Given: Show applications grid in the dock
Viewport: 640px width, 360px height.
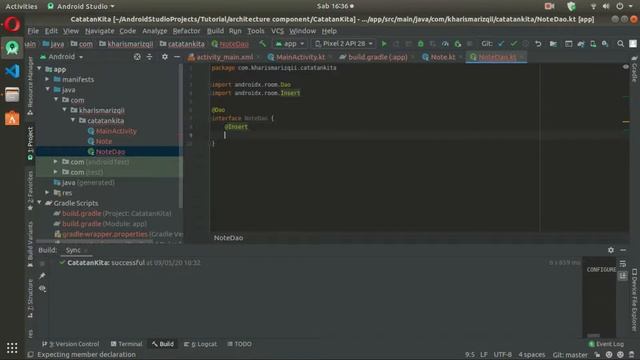Looking at the screenshot, I should pyautogui.click(x=12, y=348).
